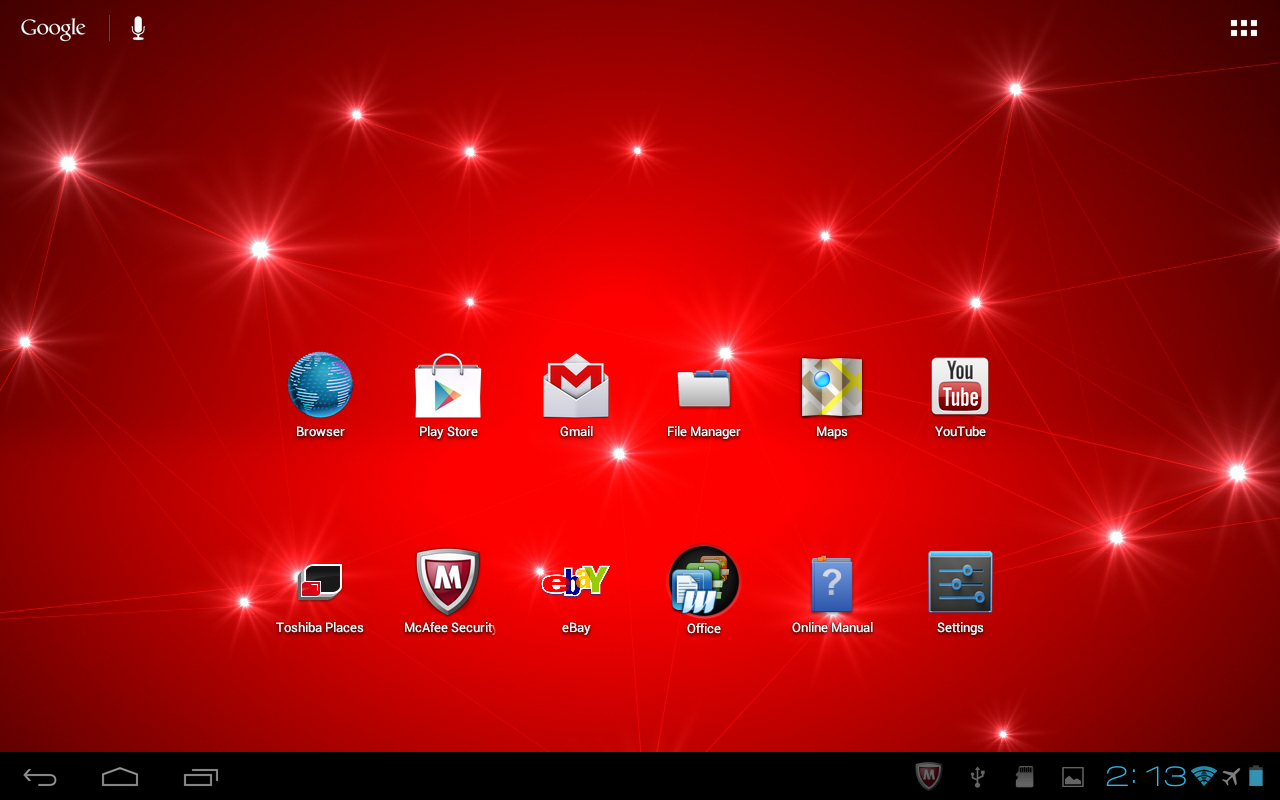Show the recent apps list

[201, 776]
